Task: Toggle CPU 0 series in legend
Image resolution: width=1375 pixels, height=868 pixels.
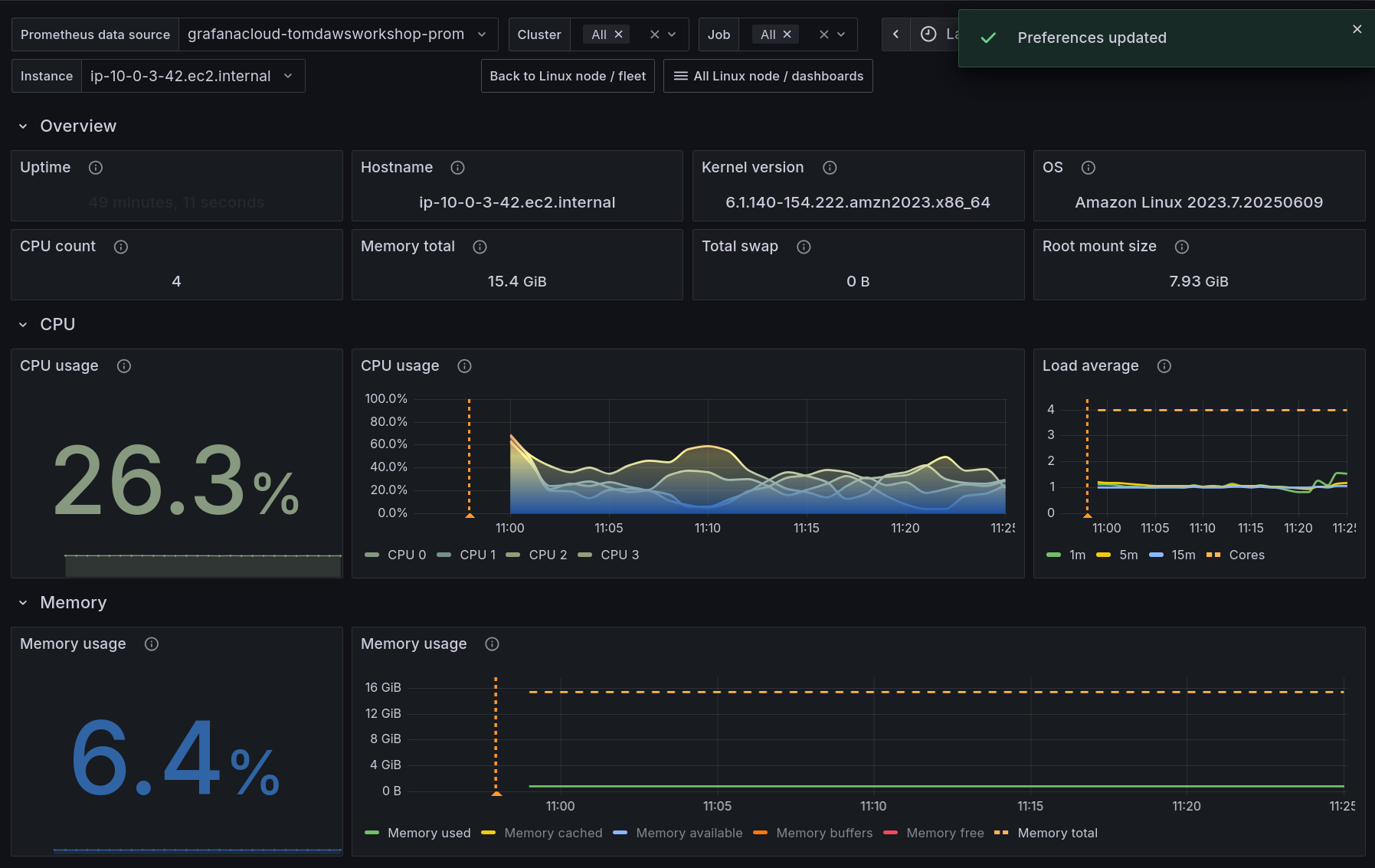Action: 406,555
